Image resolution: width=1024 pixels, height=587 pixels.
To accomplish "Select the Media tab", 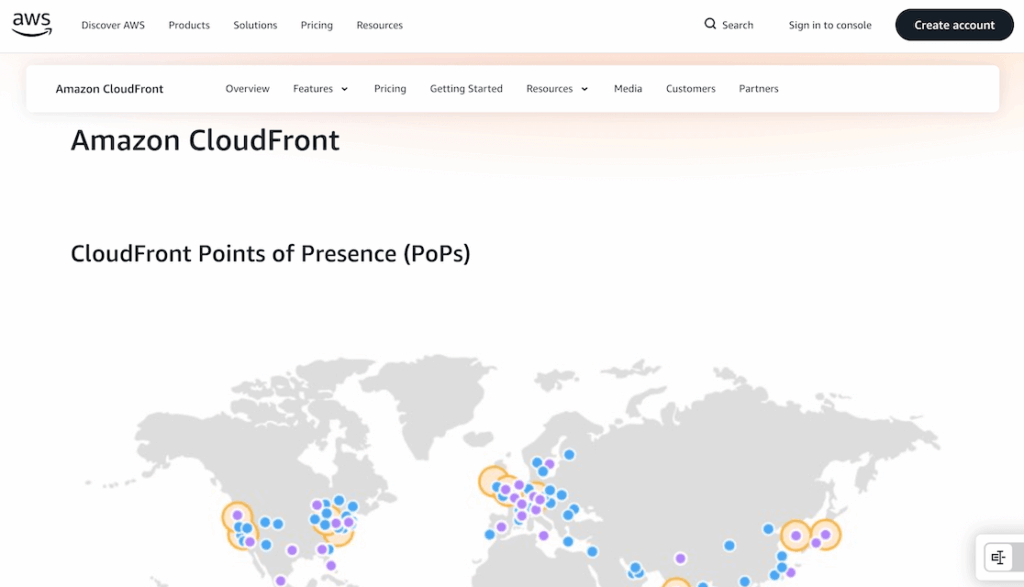I will pyautogui.click(x=627, y=89).
